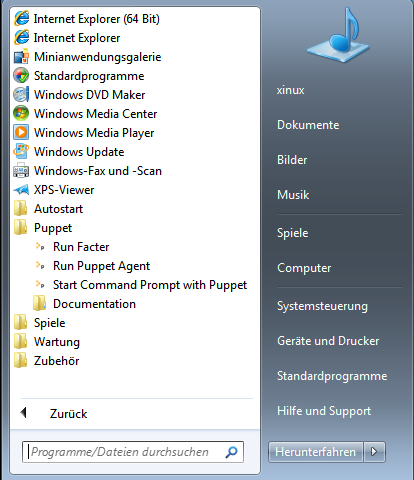Click the Autostart folder icon
Viewport: 414px width, 480px height.
coord(20,209)
